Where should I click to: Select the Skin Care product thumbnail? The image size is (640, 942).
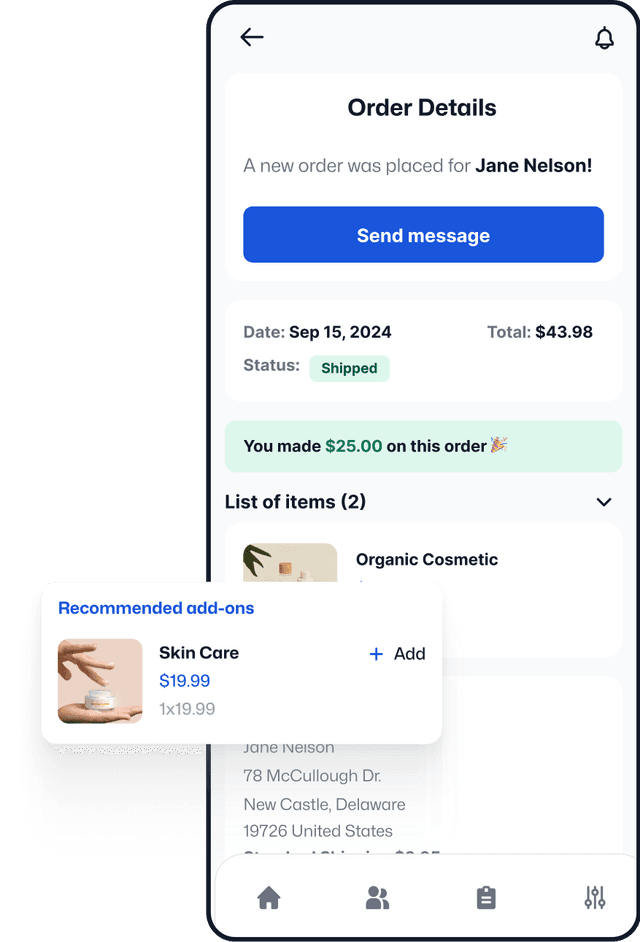tap(100, 681)
